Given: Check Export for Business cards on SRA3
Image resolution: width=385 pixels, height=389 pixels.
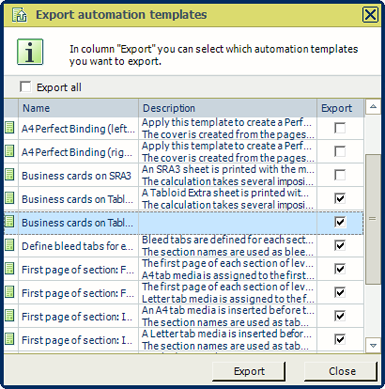Looking at the screenshot, I should (340, 175).
